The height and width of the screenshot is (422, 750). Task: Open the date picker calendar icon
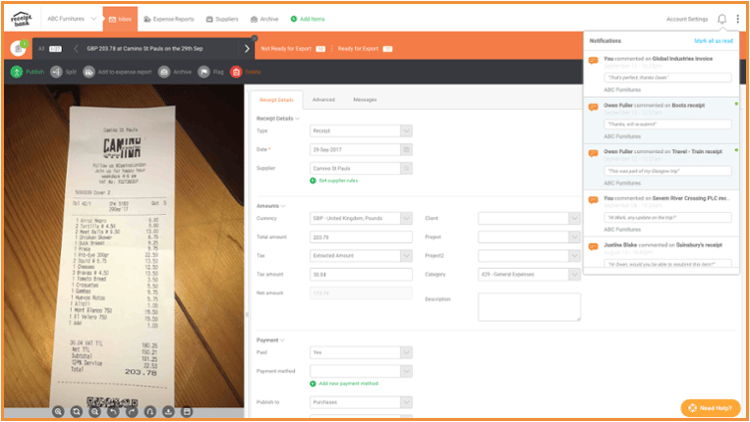coord(406,149)
